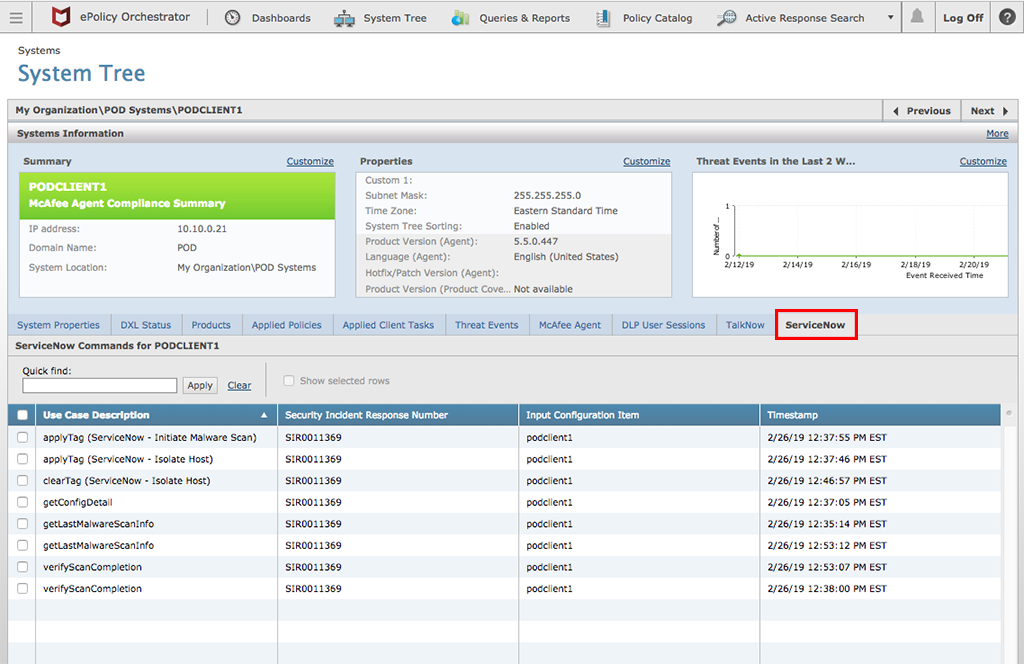
Task: Enable Show selected rows
Action: (289, 381)
